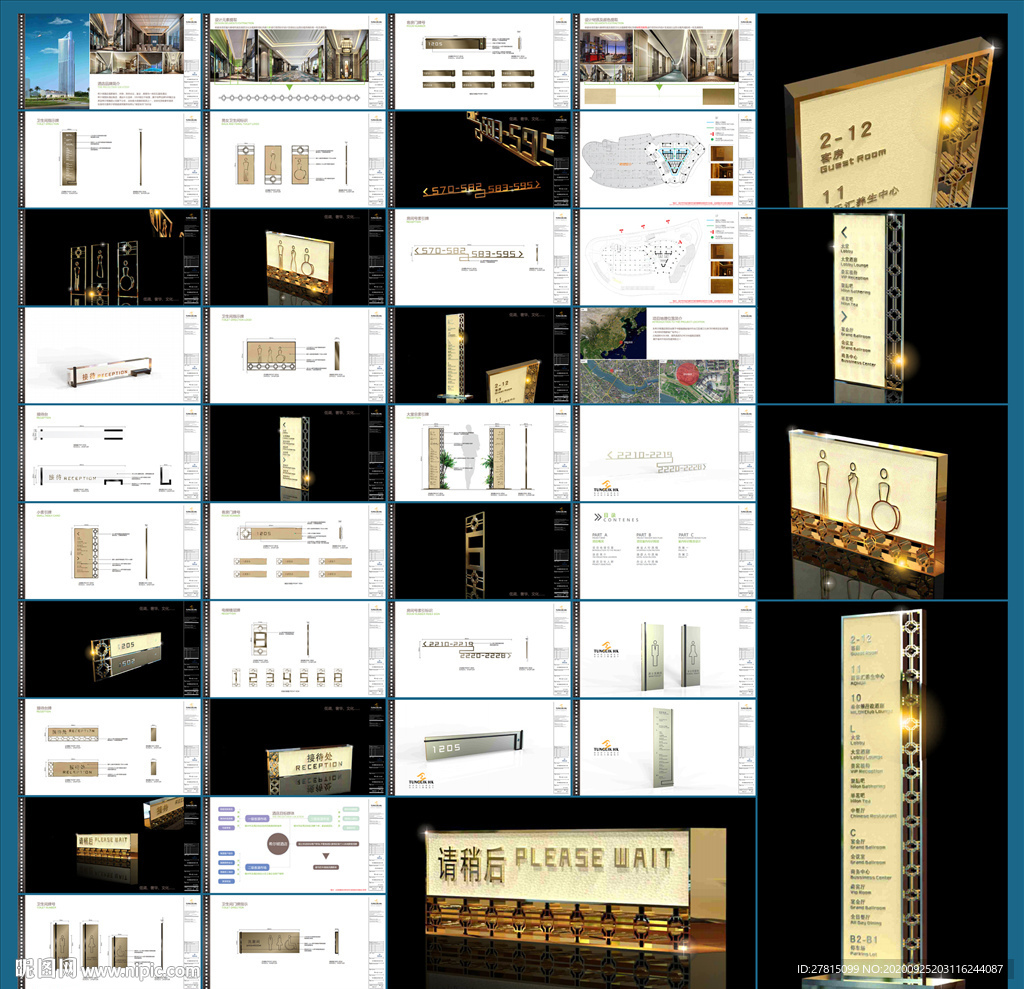Open the flow chart diagram slide
Image resolution: width=1024 pixels, height=989 pixels.
(297, 845)
